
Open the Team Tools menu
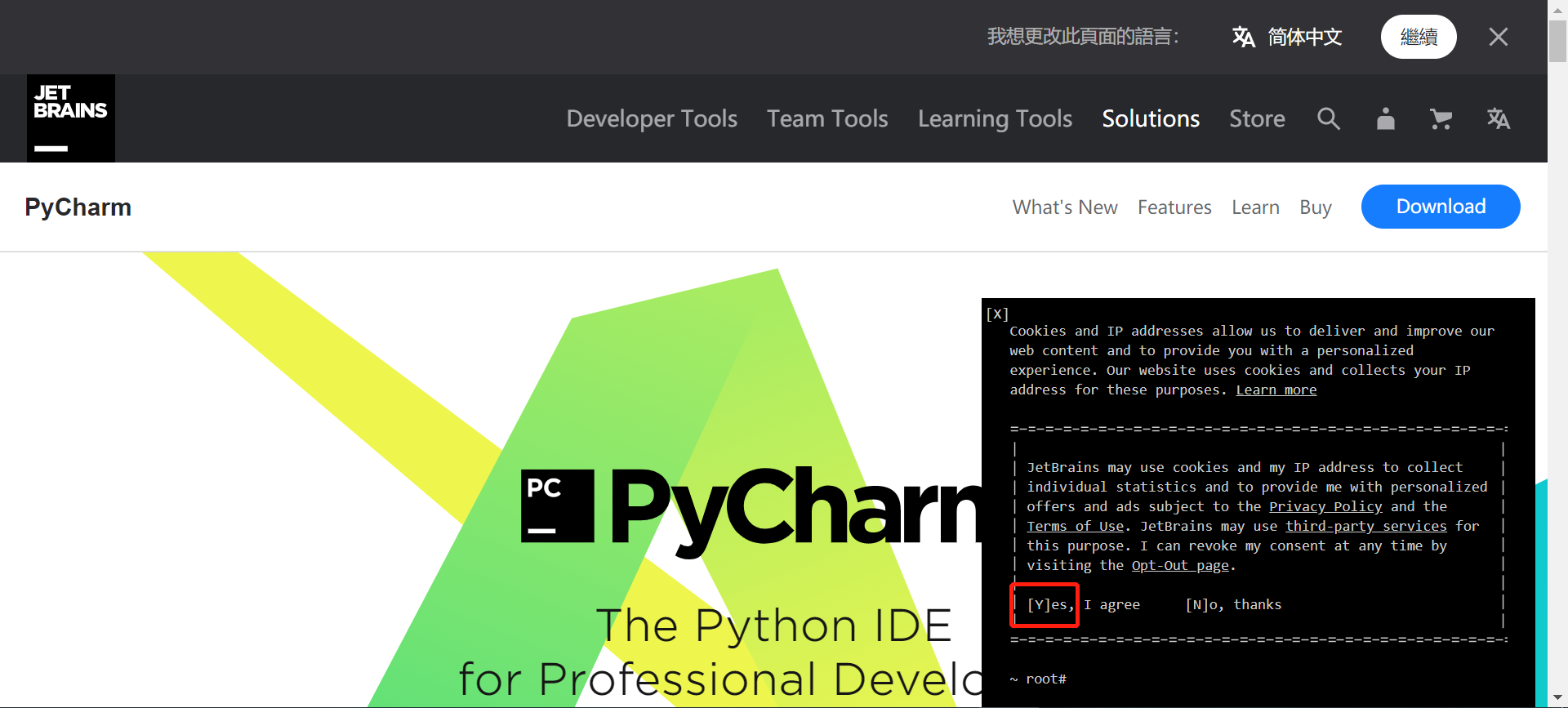pos(827,118)
